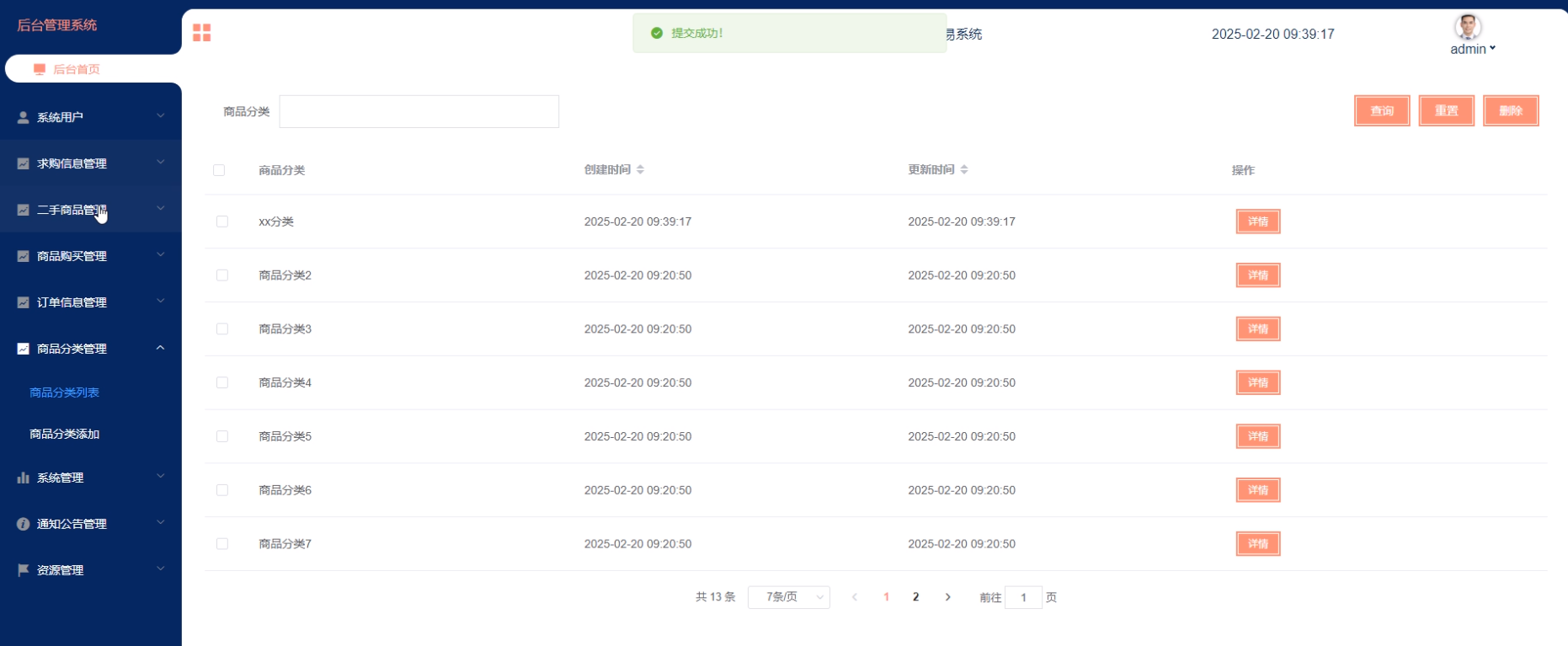Open 详情 for xx分类 row

tap(1258, 222)
